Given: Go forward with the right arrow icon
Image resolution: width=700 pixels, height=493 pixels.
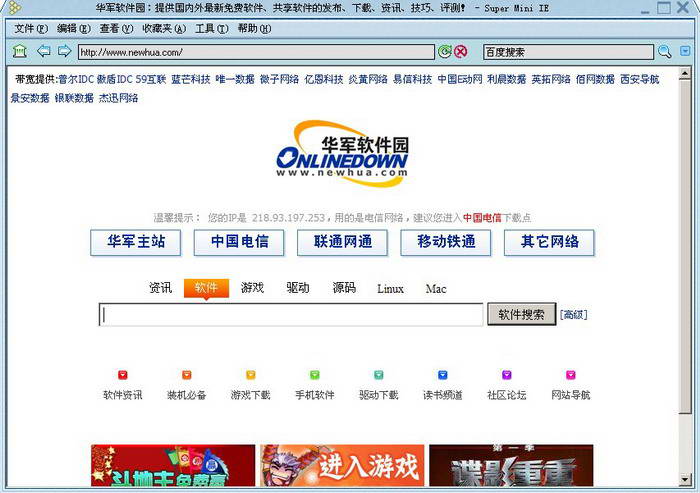Looking at the screenshot, I should (64, 51).
